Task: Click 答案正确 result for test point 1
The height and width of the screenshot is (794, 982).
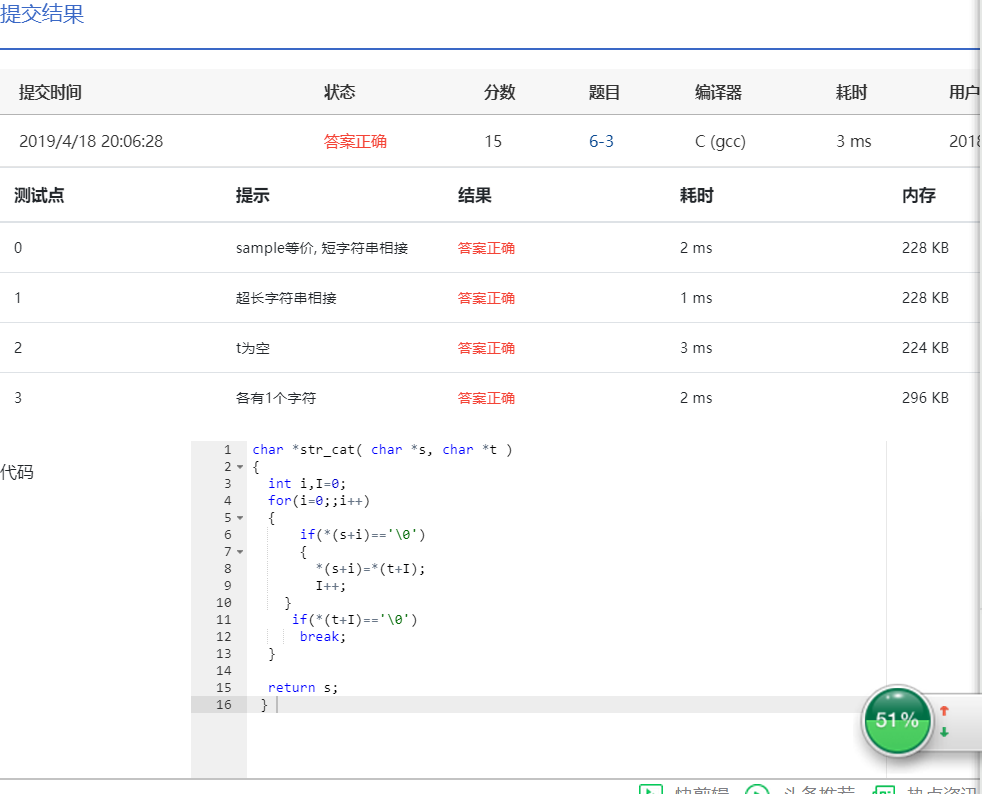Action: (486, 298)
